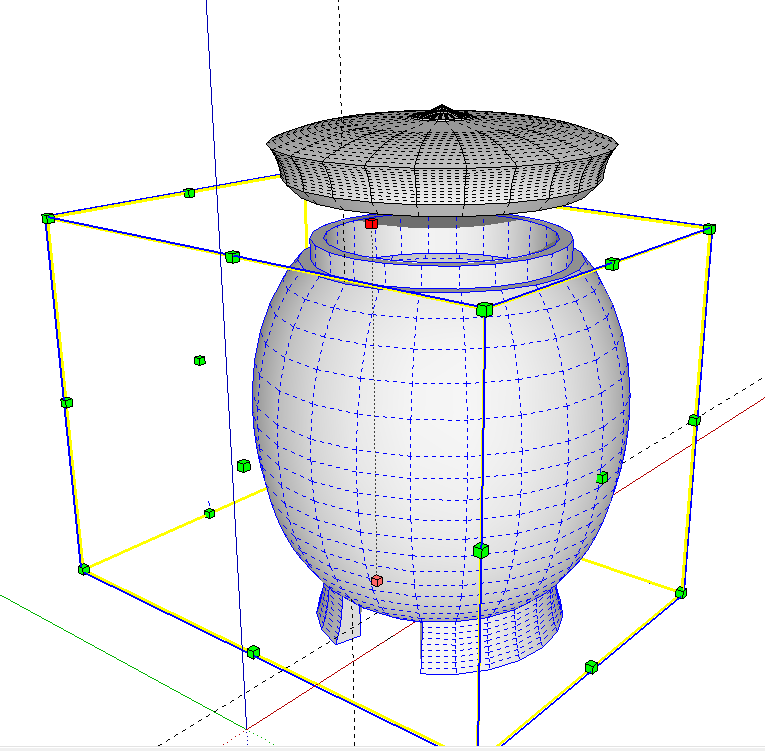Screen dimensions: 765x751
Task: Select the jar's left foot
Action: [337, 612]
